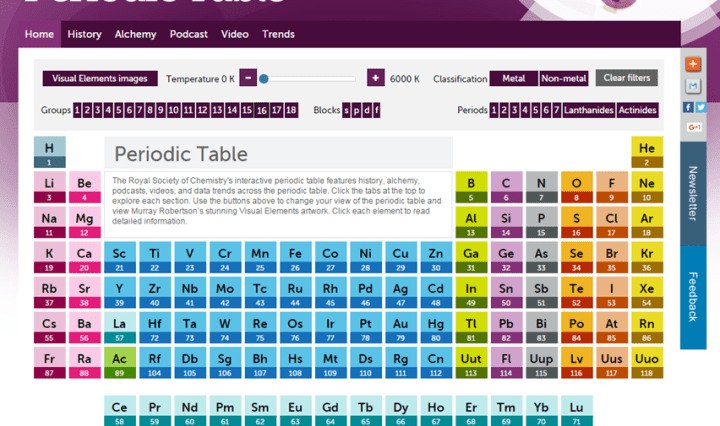This screenshot has height=426, width=720.
Task: Go to the Trends tab
Action: (278, 34)
